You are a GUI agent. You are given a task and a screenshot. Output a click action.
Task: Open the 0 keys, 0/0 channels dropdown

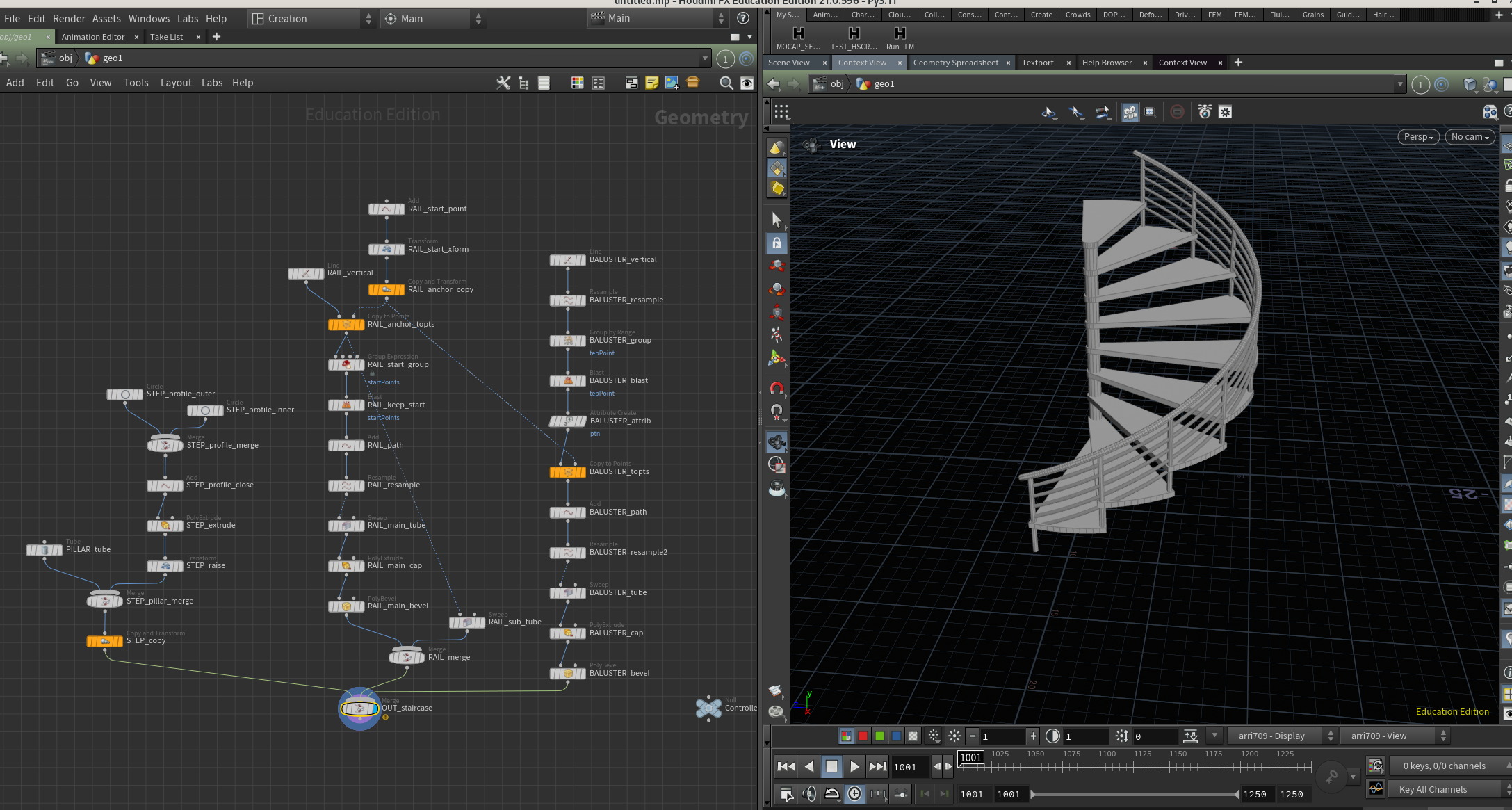click(1449, 766)
